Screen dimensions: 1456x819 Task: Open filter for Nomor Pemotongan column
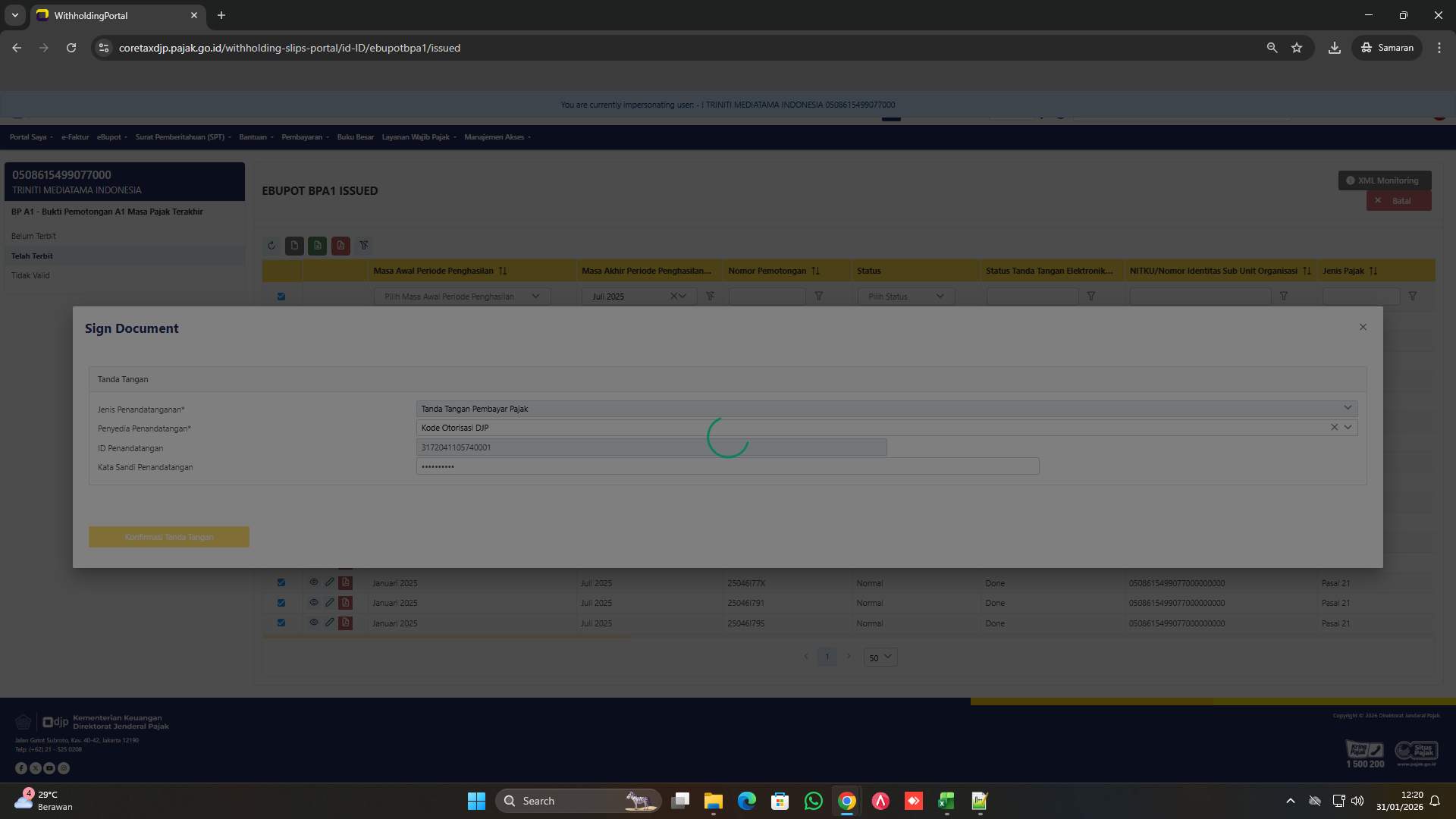pyautogui.click(x=818, y=296)
